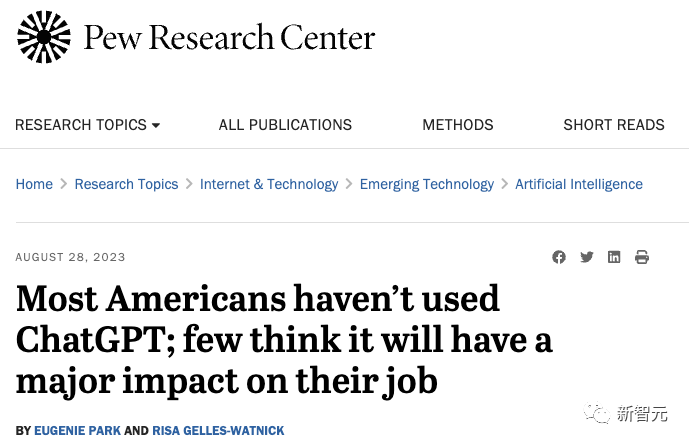Click the Pew Research Center sunburst logo
This screenshot has height=443, width=689.
coord(43,38)
